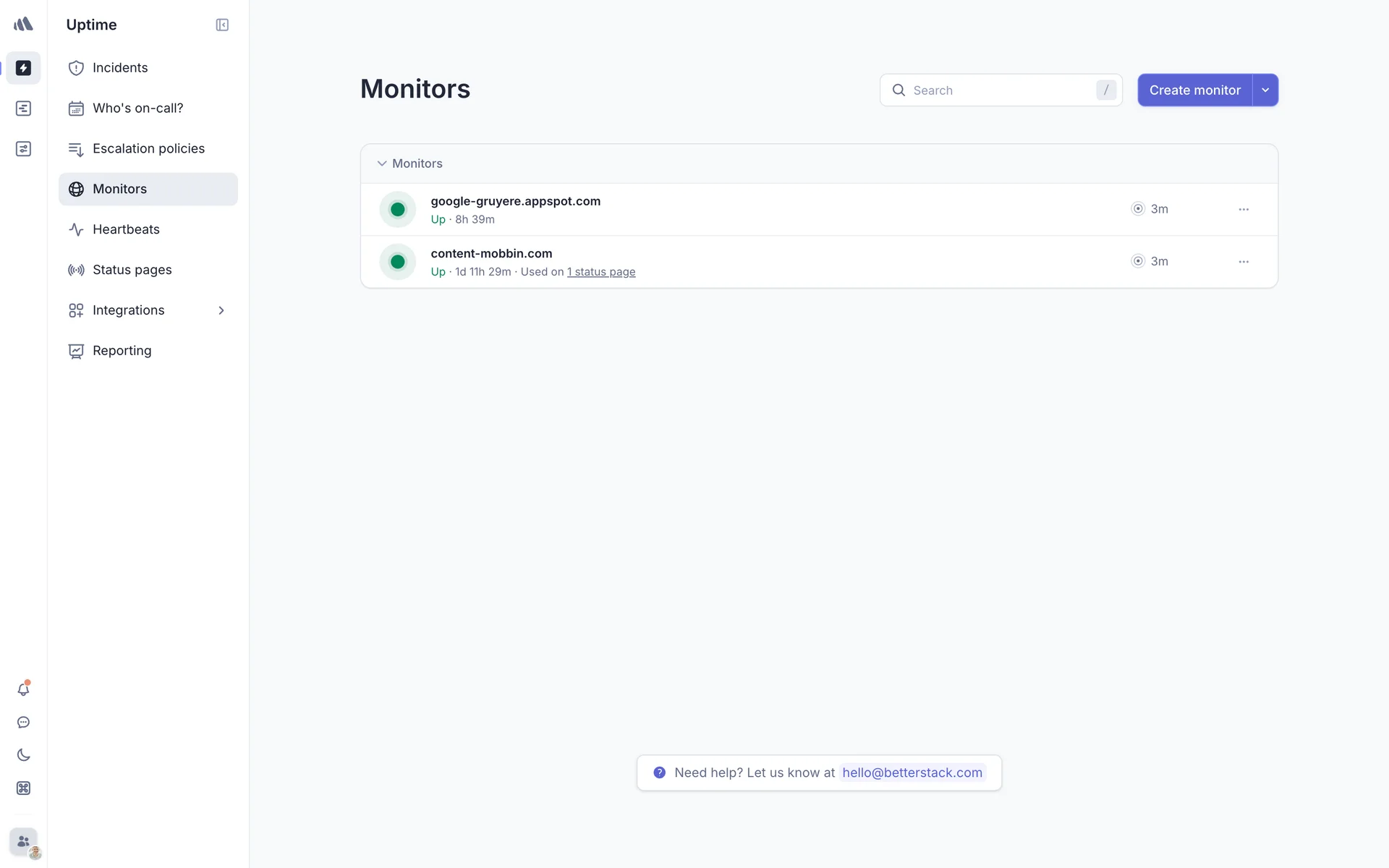Image resolution: width=1389 pixels, height=868 pixels.
Task: Open the command shortcut icon
Action: coord(23,788)
